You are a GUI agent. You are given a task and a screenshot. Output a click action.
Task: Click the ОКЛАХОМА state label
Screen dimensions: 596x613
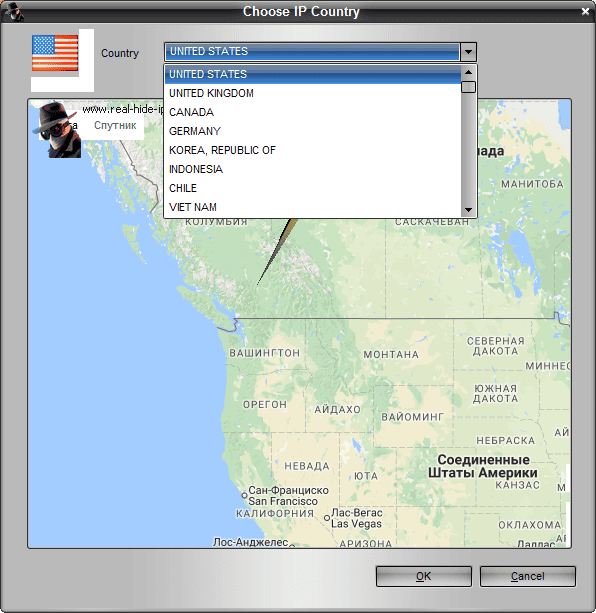pos(530,525)
